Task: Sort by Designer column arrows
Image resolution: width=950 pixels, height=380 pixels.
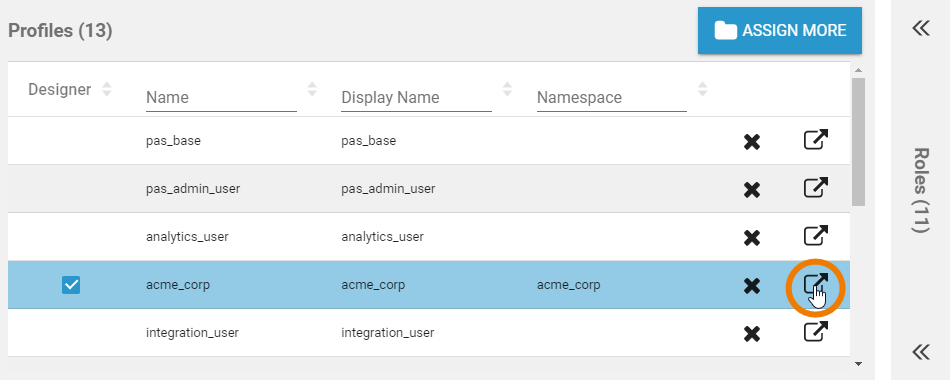Action: pos(107,89)
